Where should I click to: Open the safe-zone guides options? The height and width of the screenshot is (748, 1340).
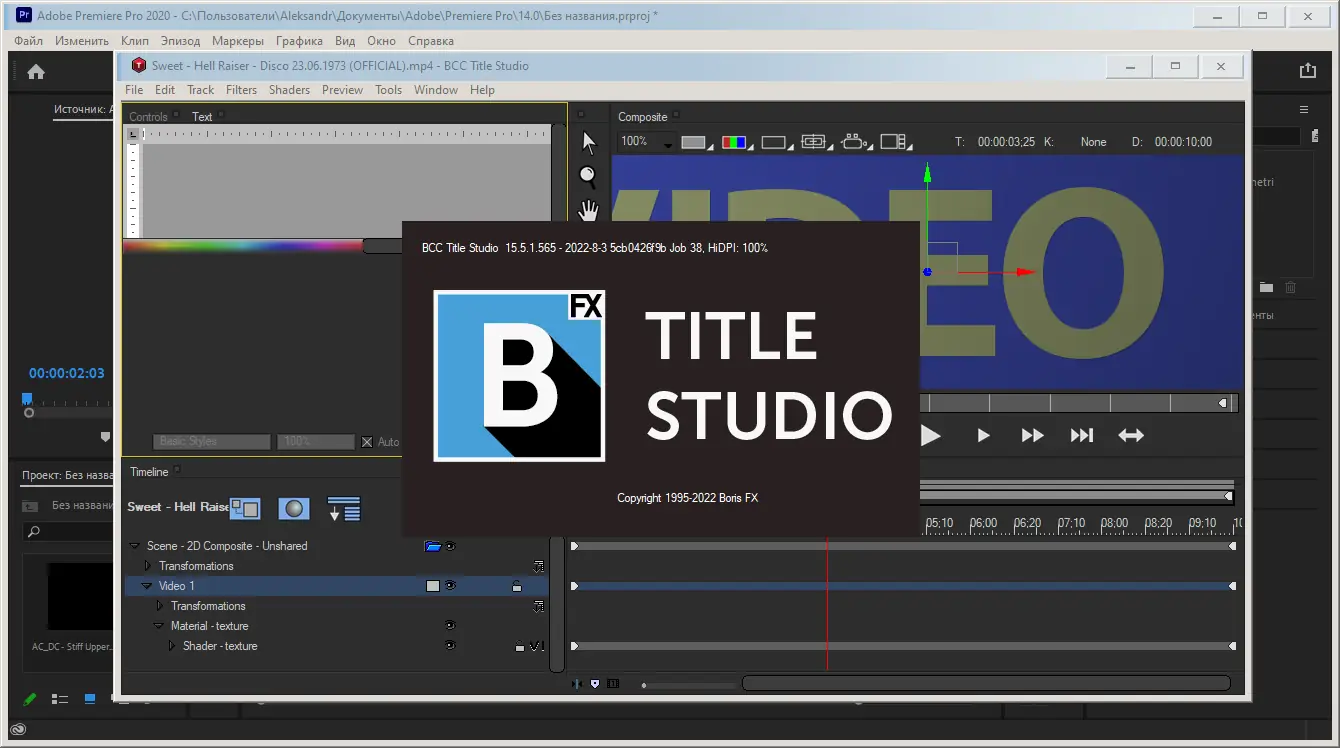pyautogui.click(x=816, y=142)
